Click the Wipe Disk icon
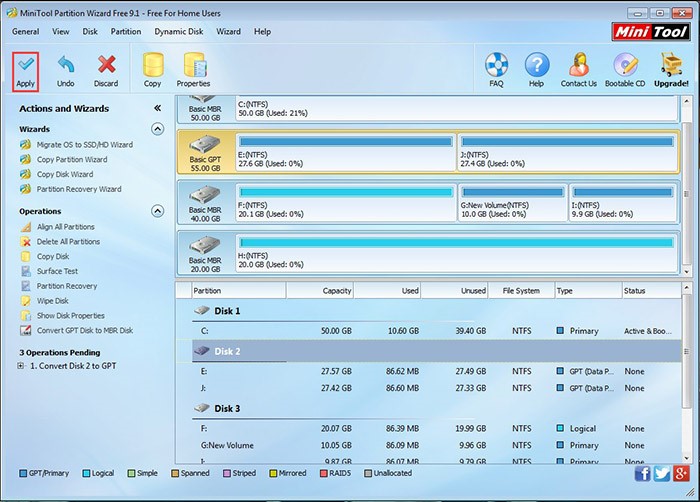The width and height of the screenshot is (700, 502). pyautogui.click(x=26, y=301)
